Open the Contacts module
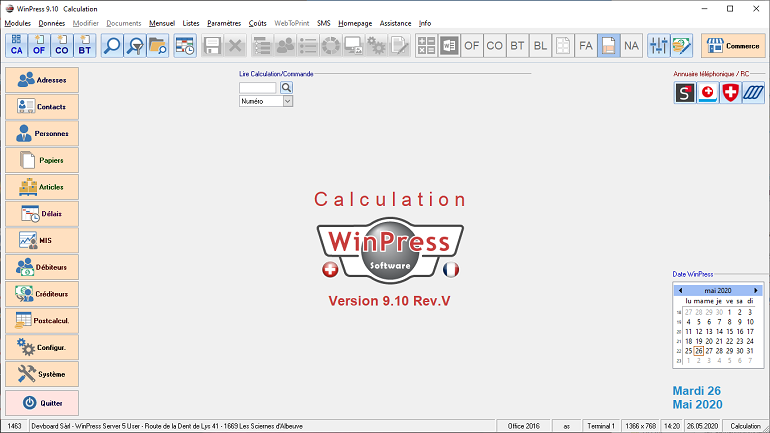The width and height of the screenshot is (770, 433). pos(42,107)
